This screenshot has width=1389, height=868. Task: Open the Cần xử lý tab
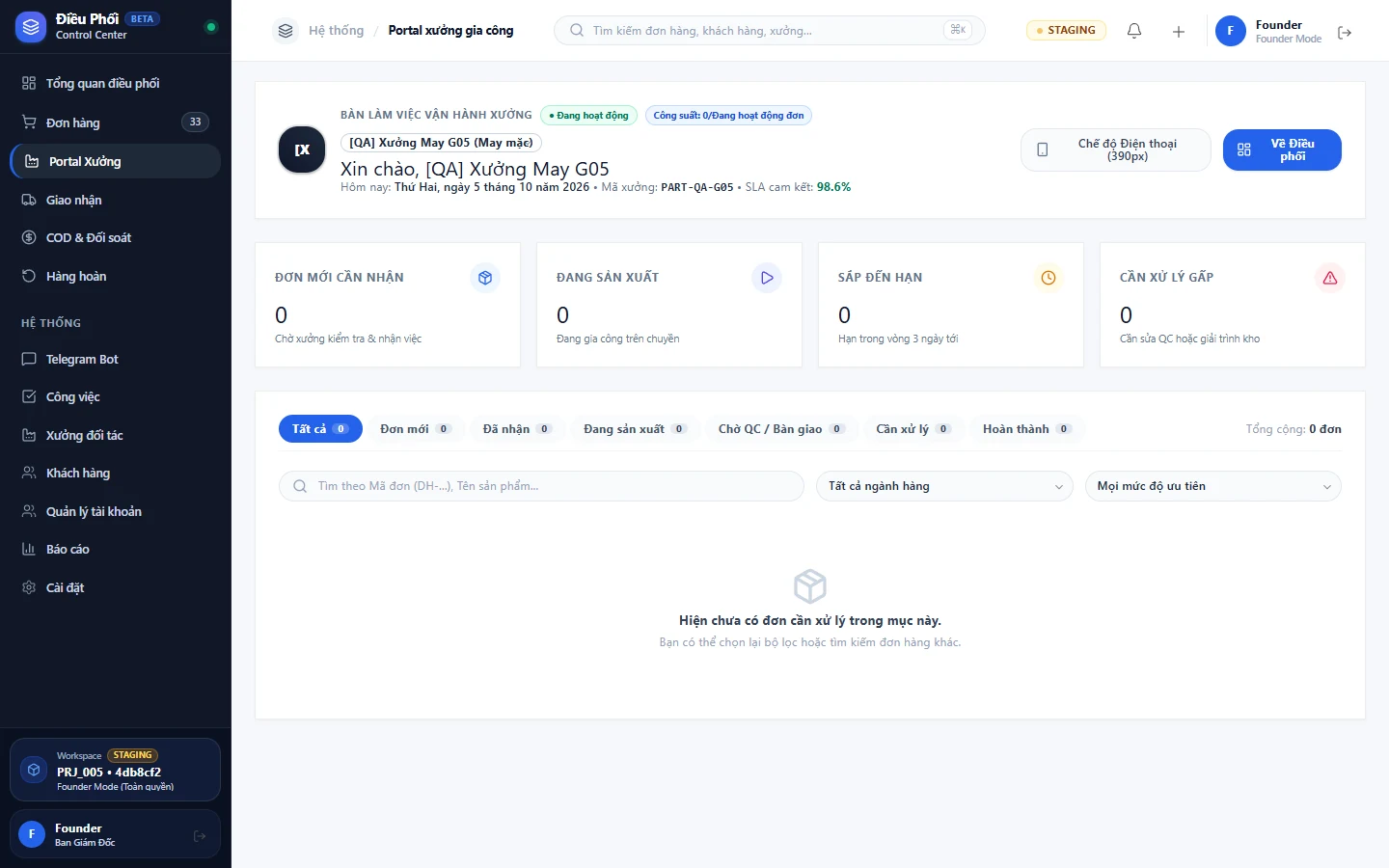[x=912, y=429]
